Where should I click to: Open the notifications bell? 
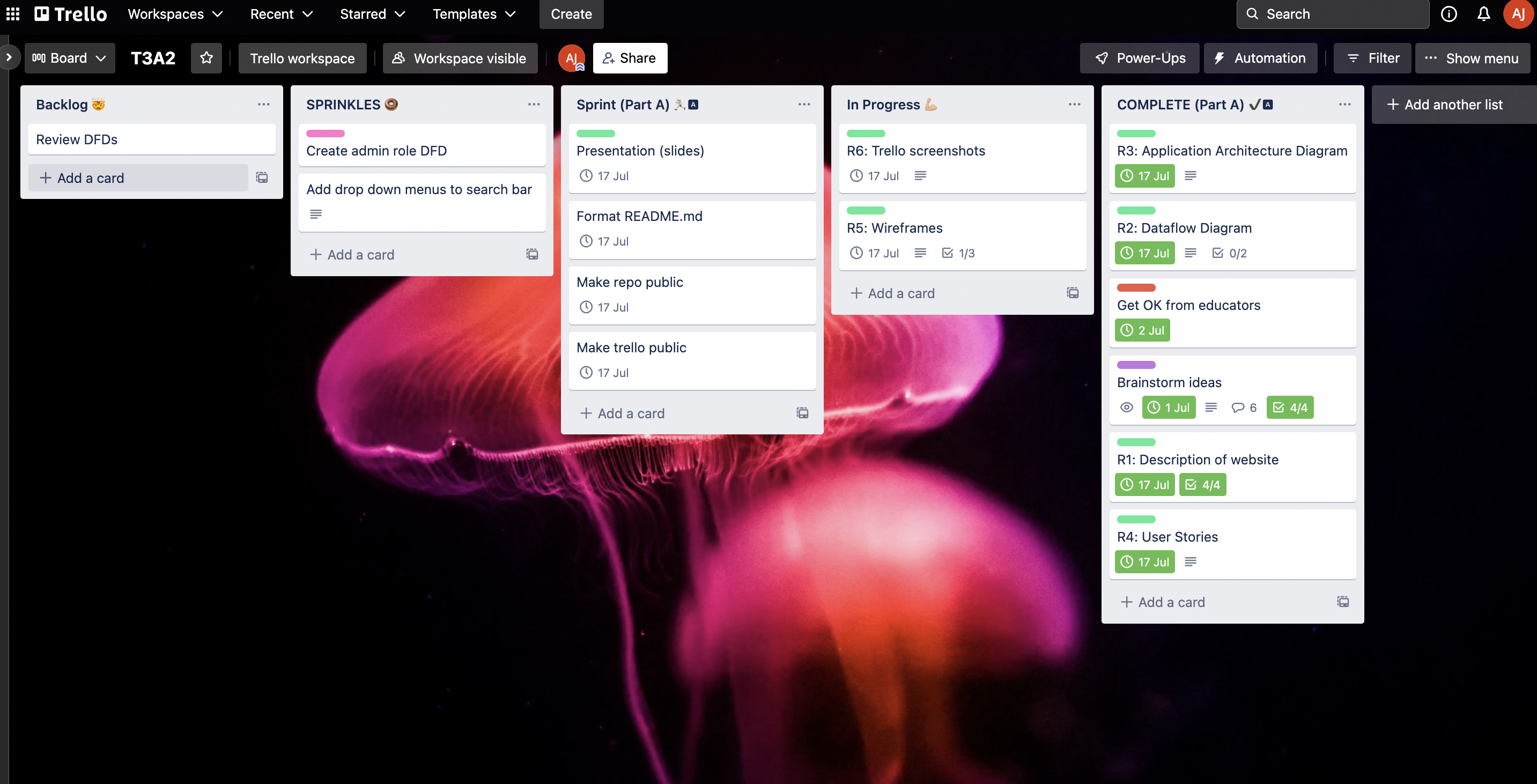click(1483, 14)
